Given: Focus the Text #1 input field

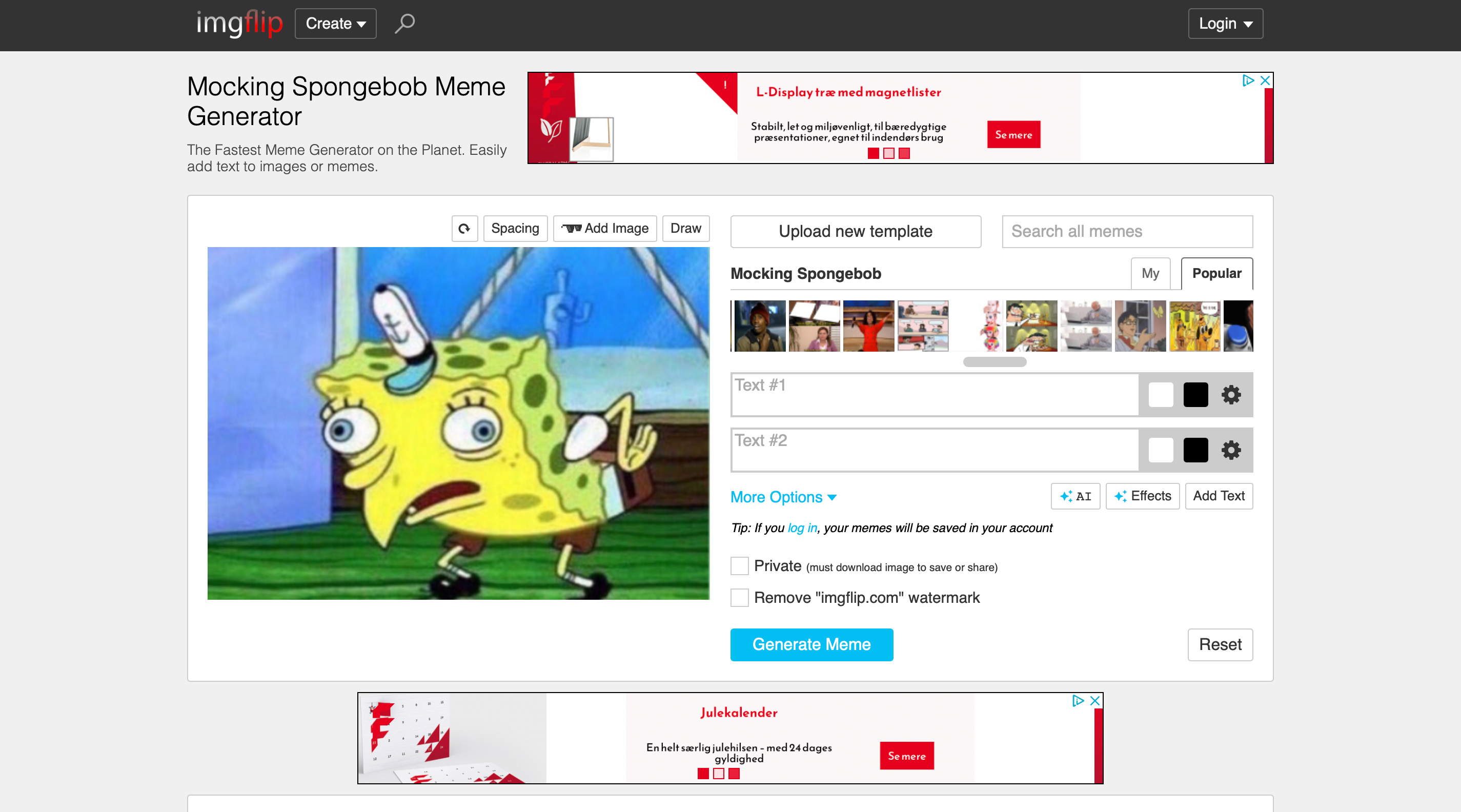Looking at the screenshot, I should pyautogui.click(x=935, y=395).
